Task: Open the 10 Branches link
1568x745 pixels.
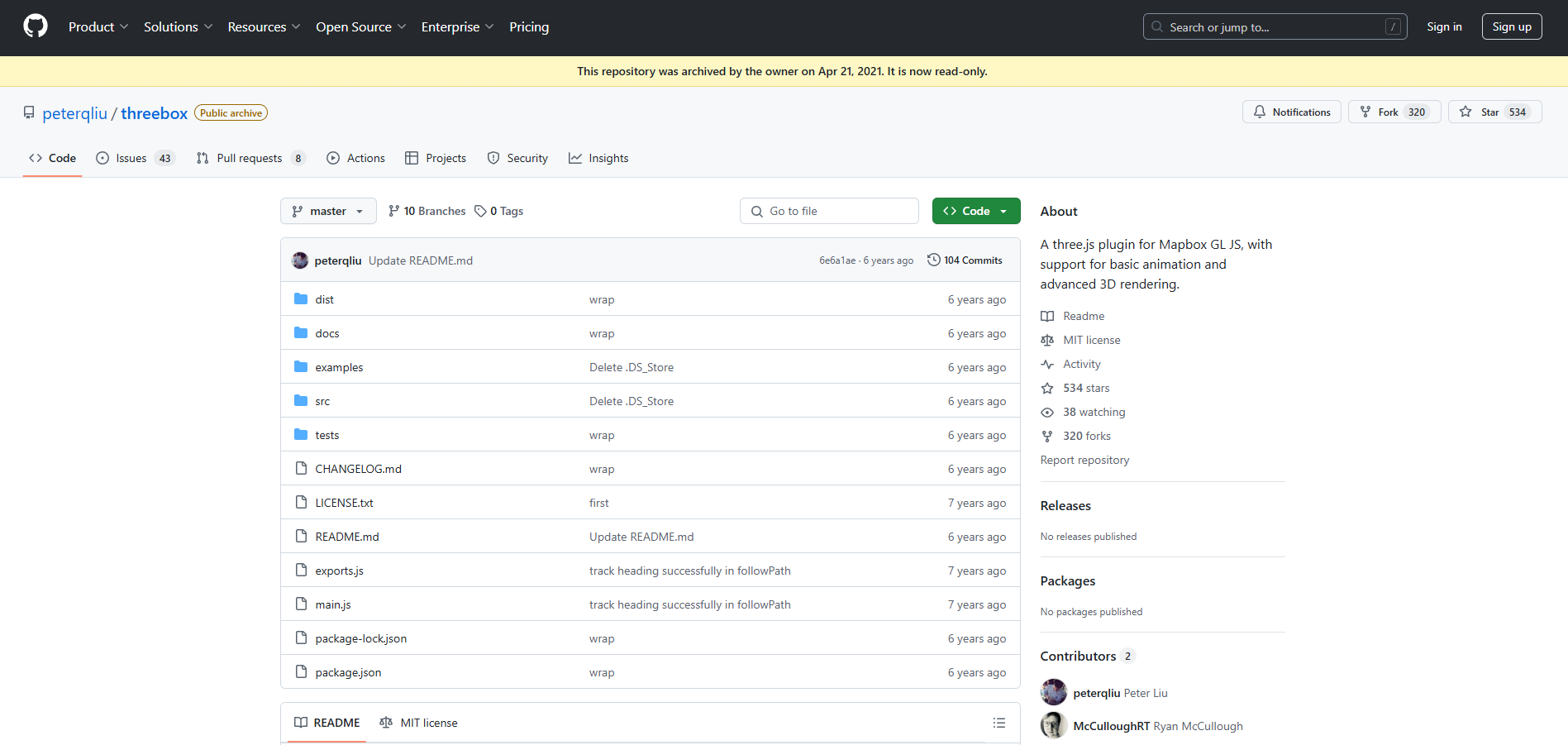Action: click(427, 211)
